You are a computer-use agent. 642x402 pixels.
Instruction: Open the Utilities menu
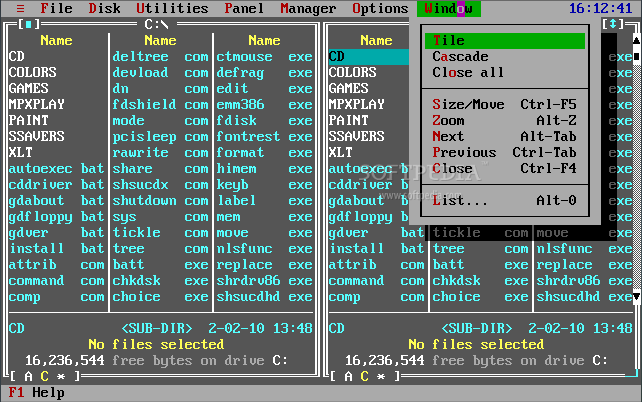(x=172, y=8)
